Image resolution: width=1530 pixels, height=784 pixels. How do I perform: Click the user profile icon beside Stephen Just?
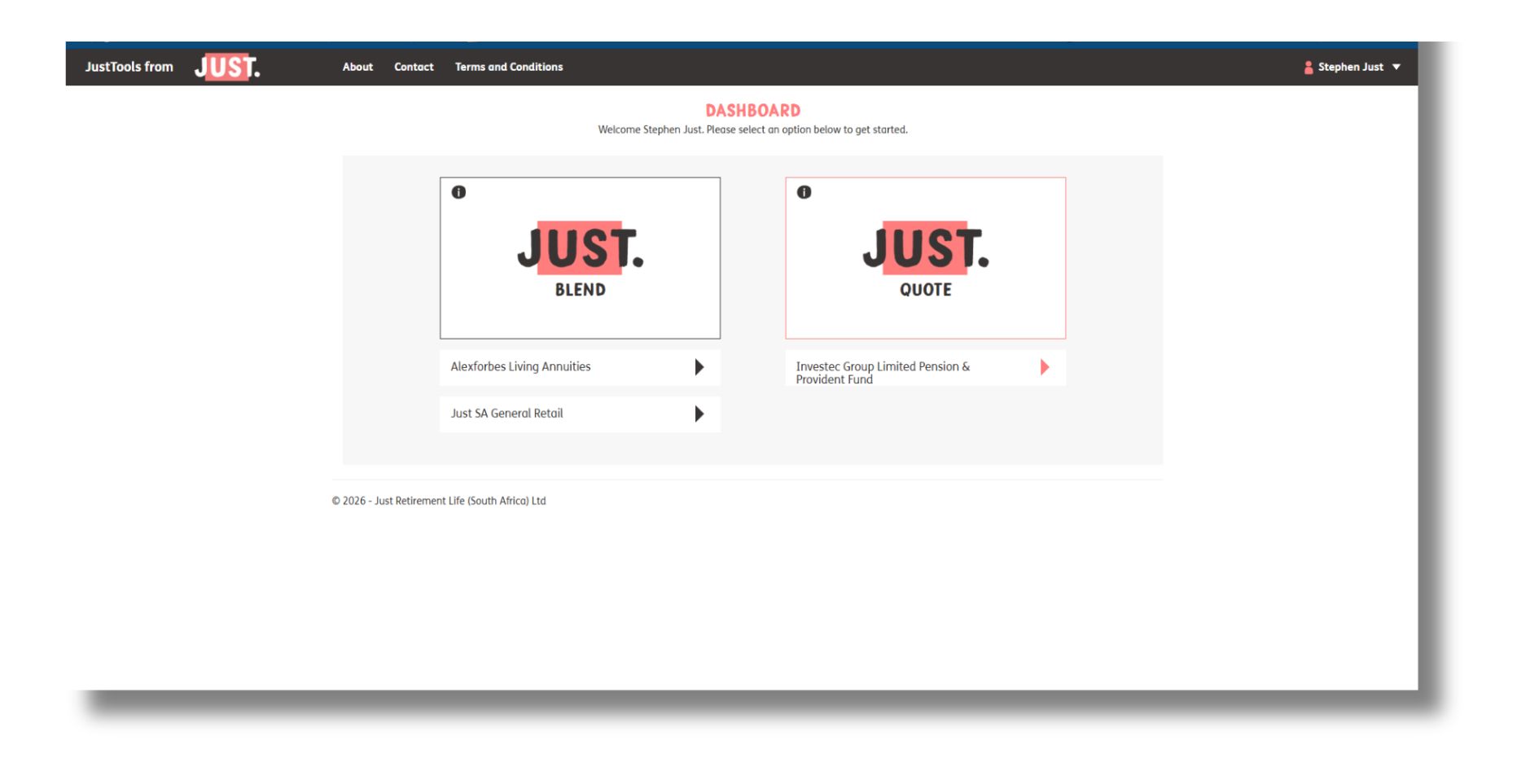pyautogui.click(x=1308, y=68)
